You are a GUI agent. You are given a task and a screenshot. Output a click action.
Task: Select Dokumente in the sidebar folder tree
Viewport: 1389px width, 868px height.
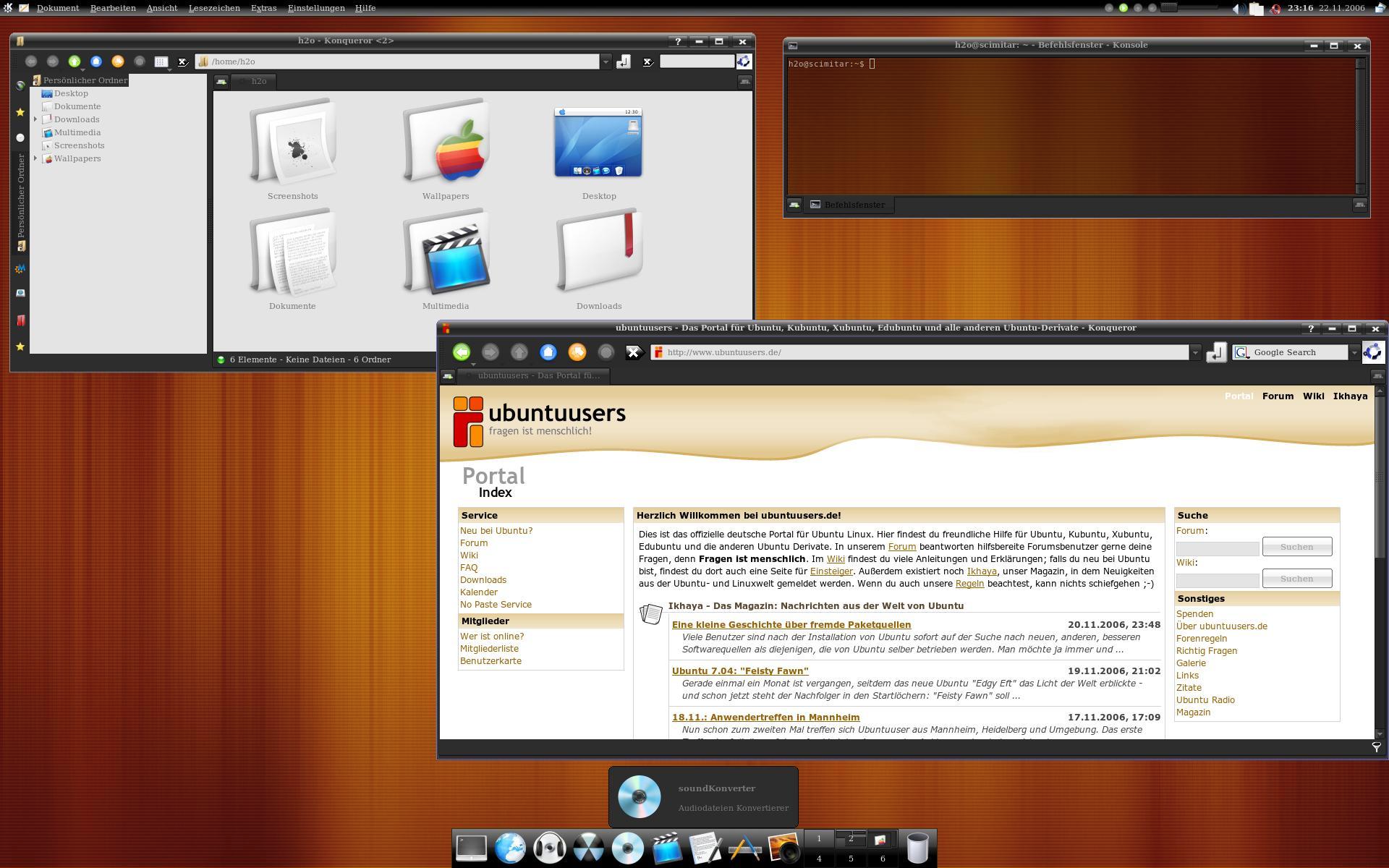[77, 106]
